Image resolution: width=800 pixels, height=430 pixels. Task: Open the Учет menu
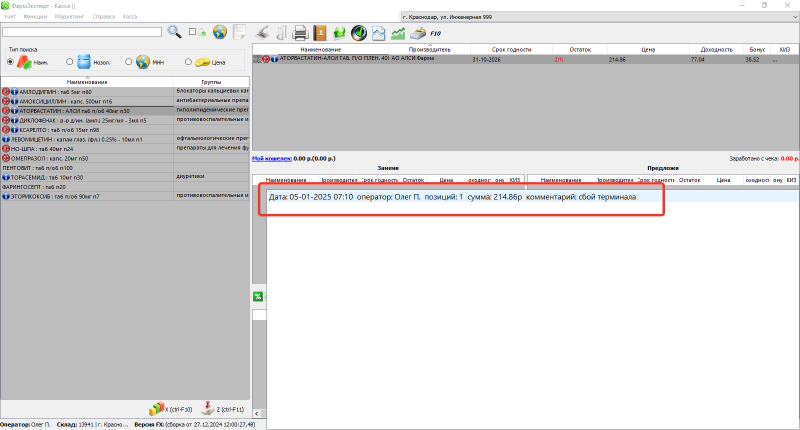pos(10,16)
